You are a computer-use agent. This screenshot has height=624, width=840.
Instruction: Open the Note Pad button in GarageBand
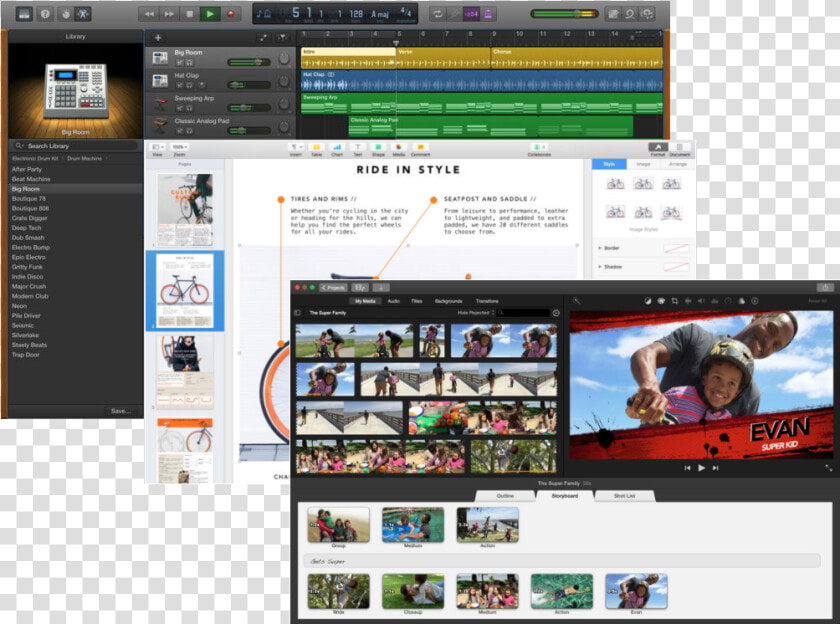[613, 14]
